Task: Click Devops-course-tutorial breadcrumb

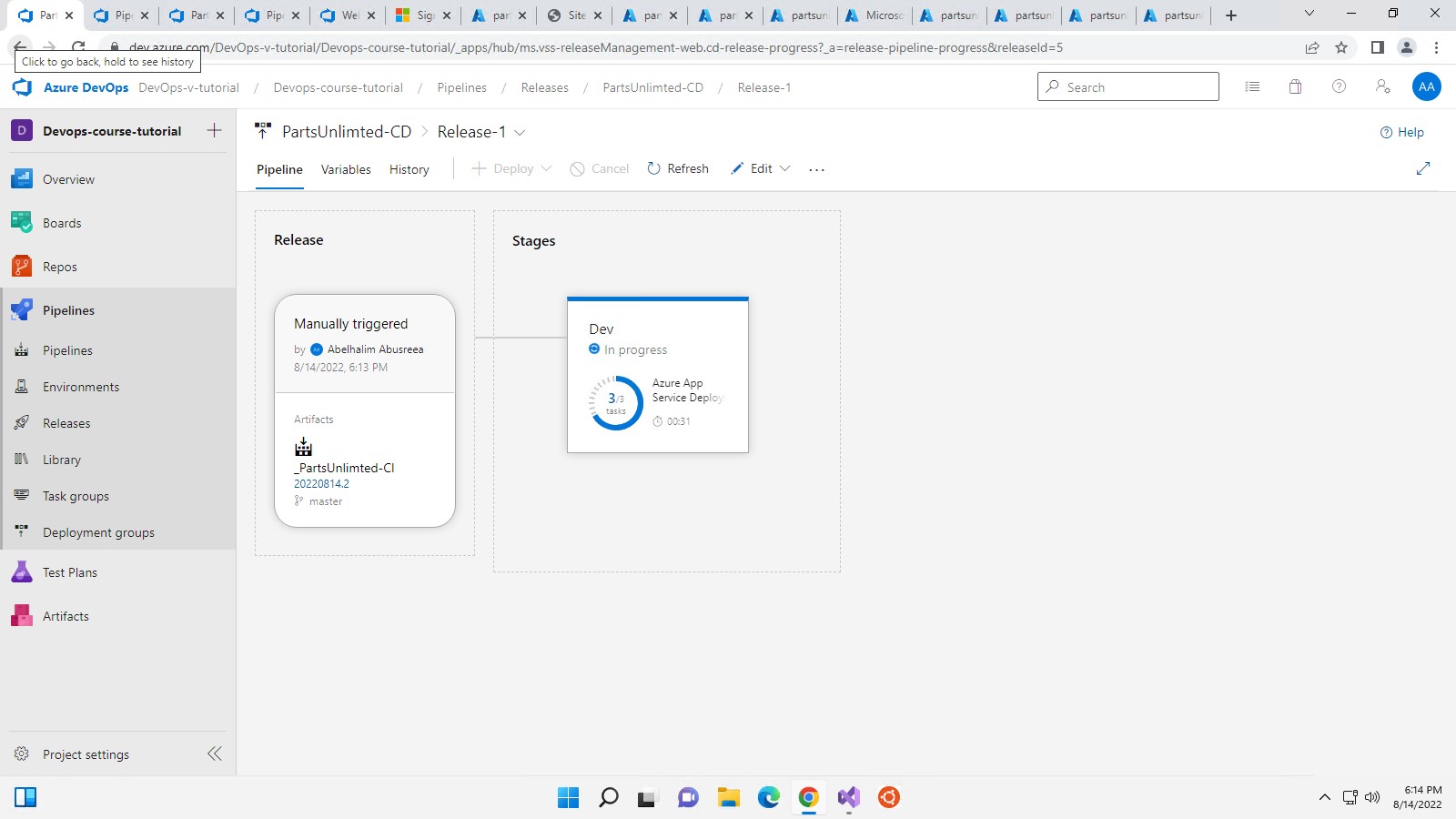Action: [x=338, y=87]
